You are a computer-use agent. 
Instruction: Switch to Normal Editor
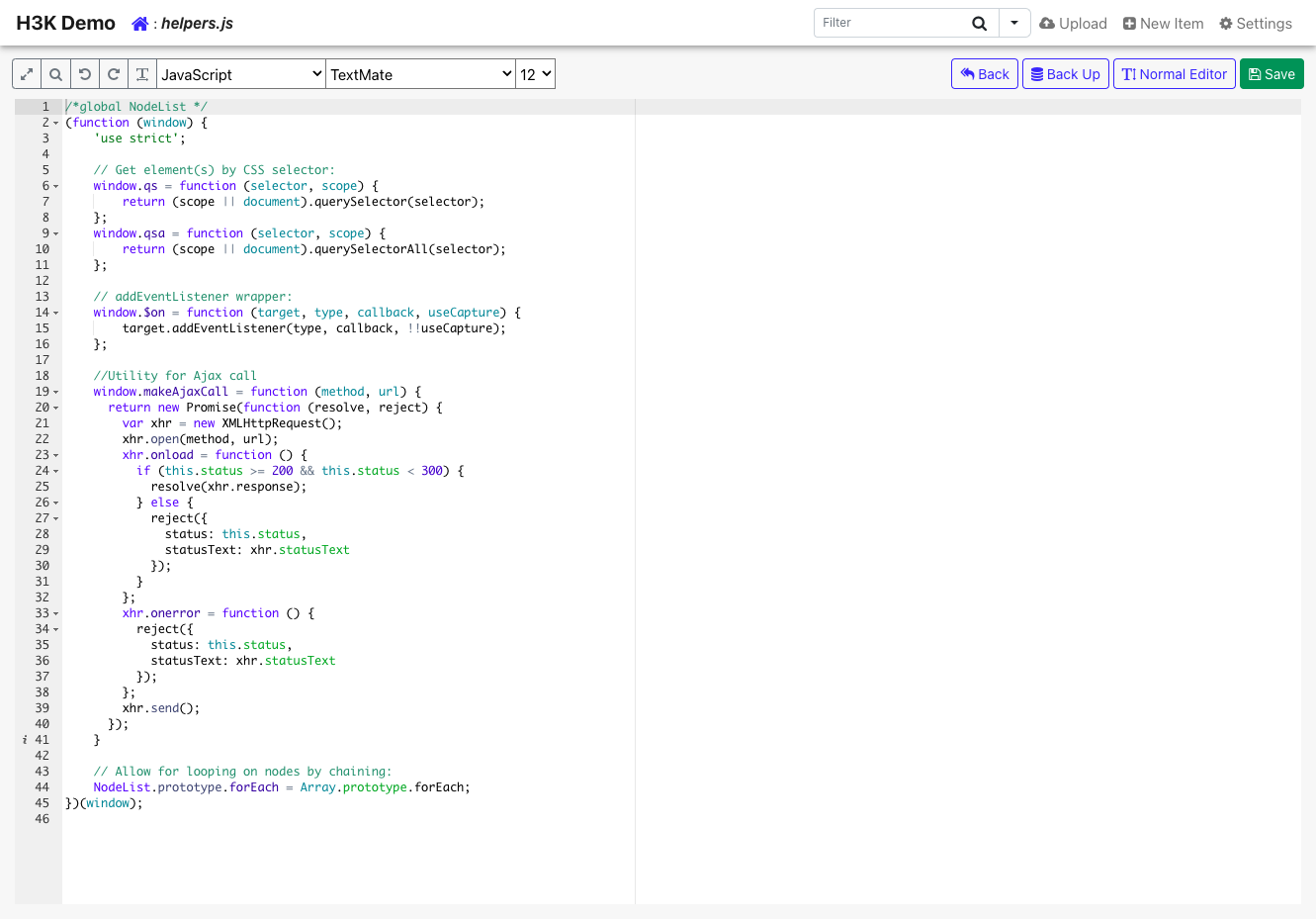[1175, 74]
